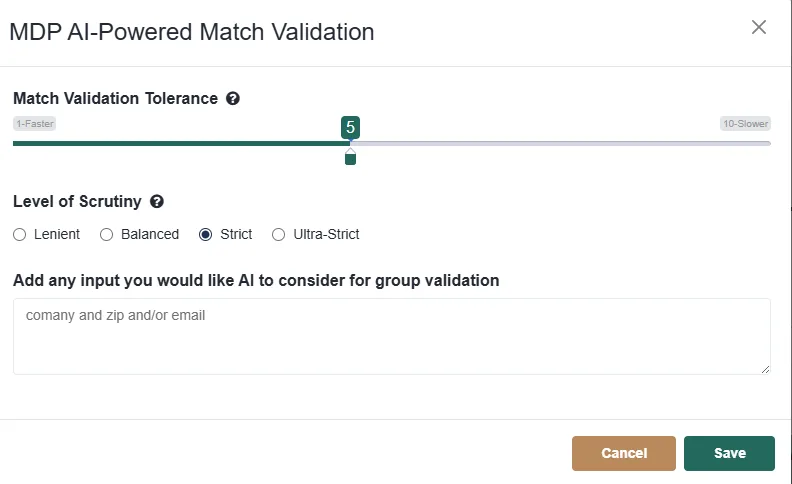Viewport: 792px width, 484px height.
Task: Click the Level of Scrutiny heading text
Action: [x=77, y=202]
